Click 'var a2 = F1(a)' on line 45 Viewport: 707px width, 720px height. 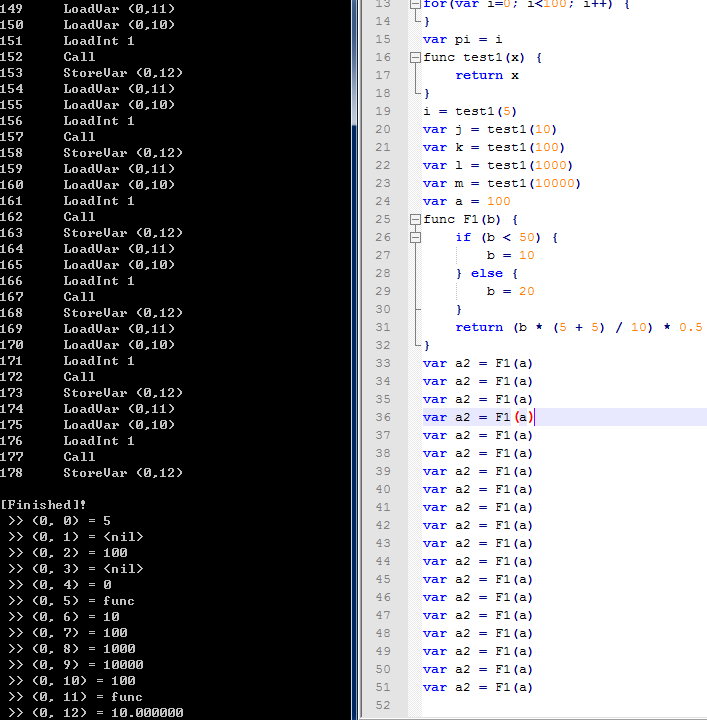[x=478, y=579]
